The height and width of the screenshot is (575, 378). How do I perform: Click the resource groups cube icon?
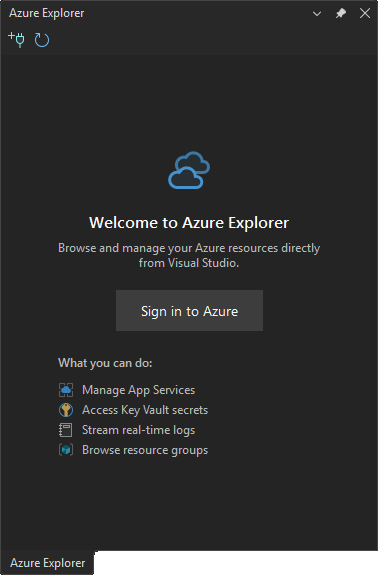(66, 450)
